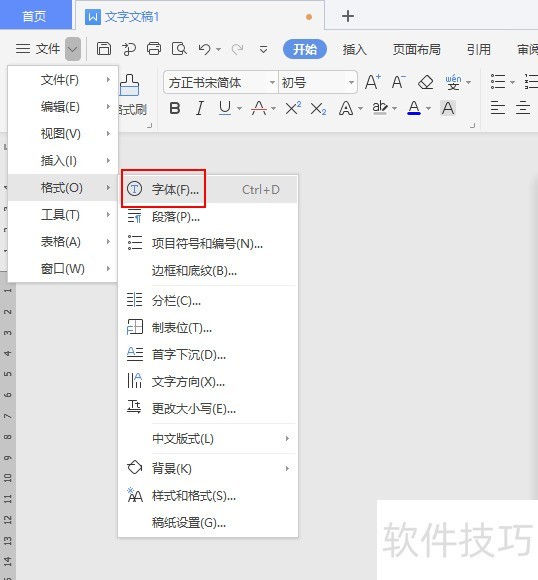Click the Undo arrow icon
This screenshot has height=580, width=538.
pos(204,49)
